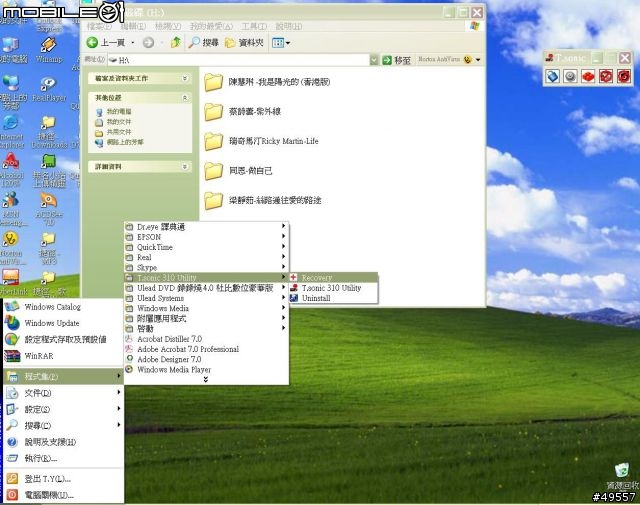Viewport: 640px width, 505px height.
Task: Click the last red swirl icon in T.sonic
Action: 624,76
